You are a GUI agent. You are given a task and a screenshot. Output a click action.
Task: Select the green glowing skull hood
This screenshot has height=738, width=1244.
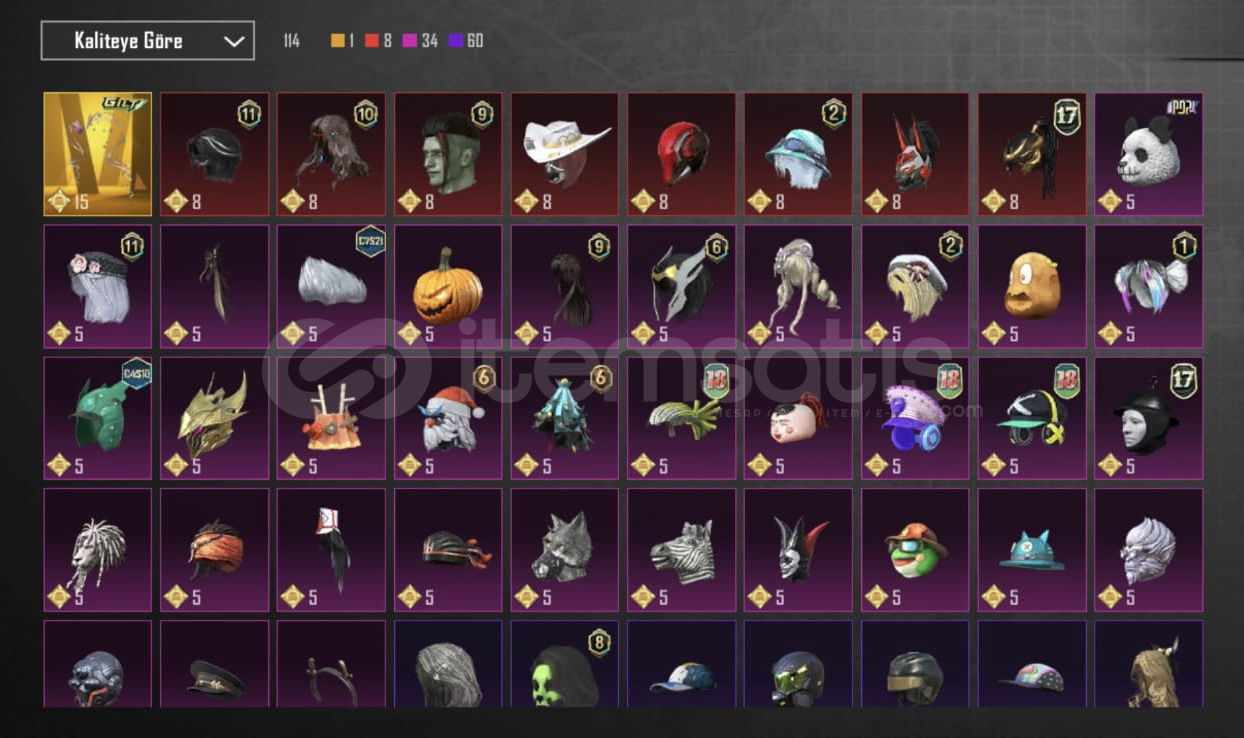click(x=565, y=664)
